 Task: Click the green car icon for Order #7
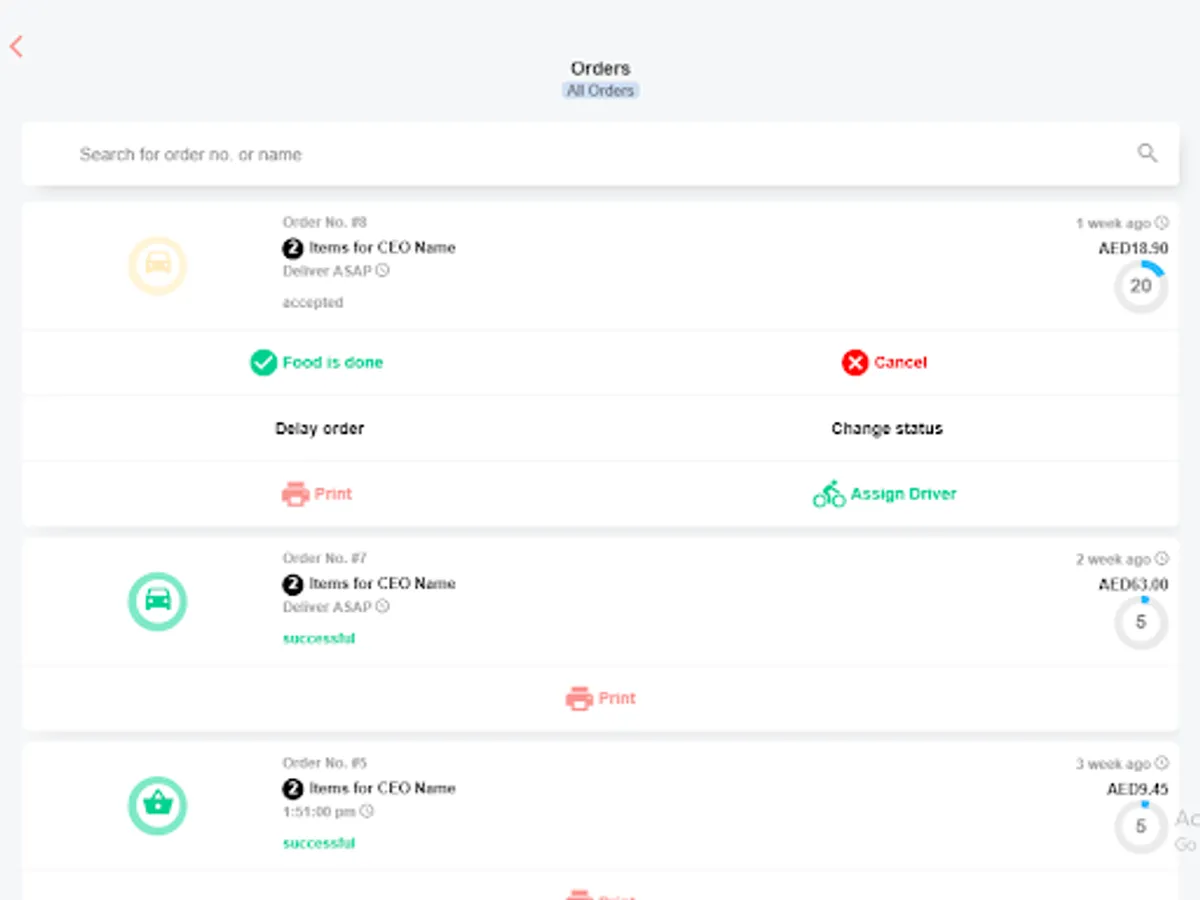point(157,601)
